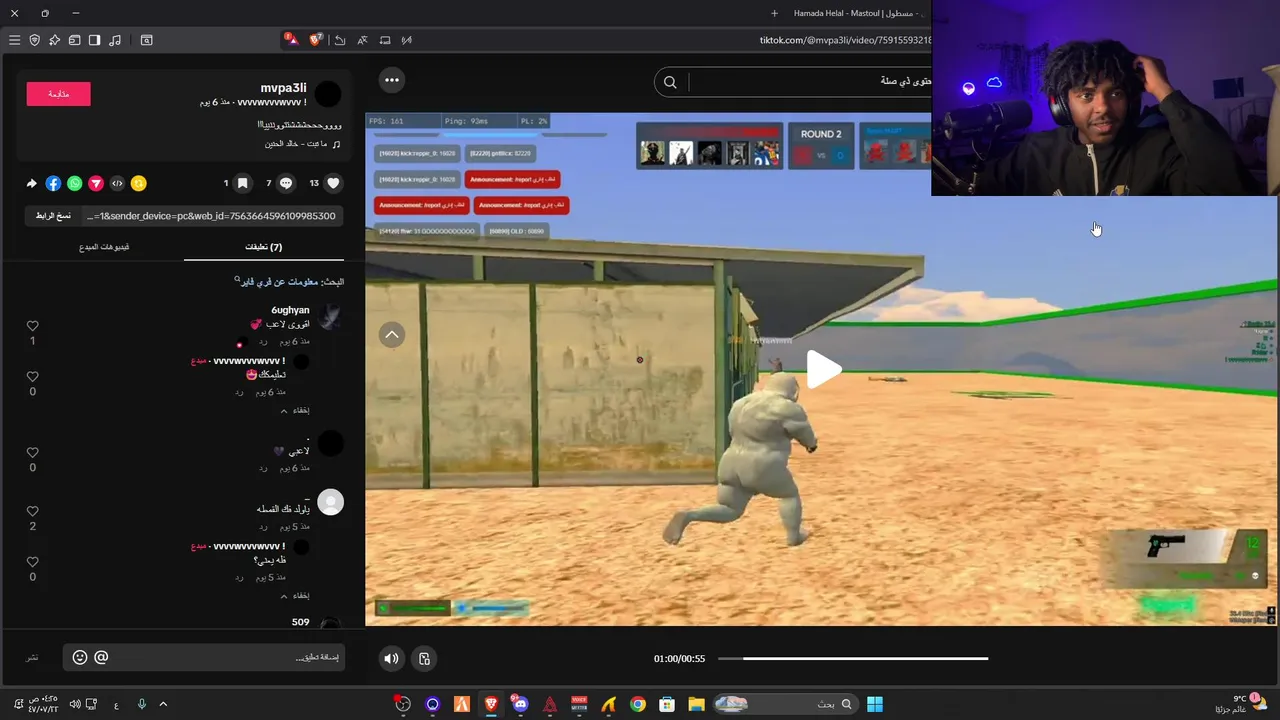Open 6ughyan commenter profile name
Image resolution: width=1280 pixels, height=720 pixels.
[x=290, y=311]
